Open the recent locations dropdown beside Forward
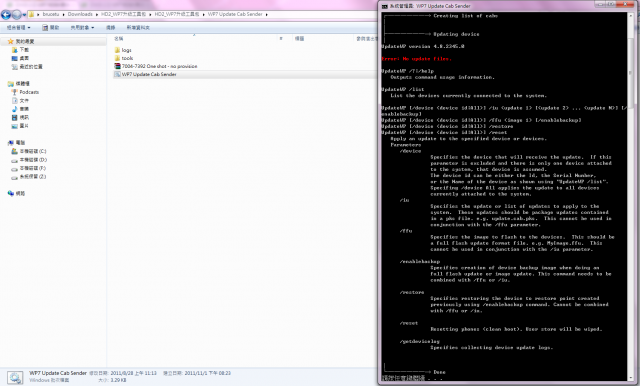This screenshot has width=640, height=386. (x=24, y=15)
